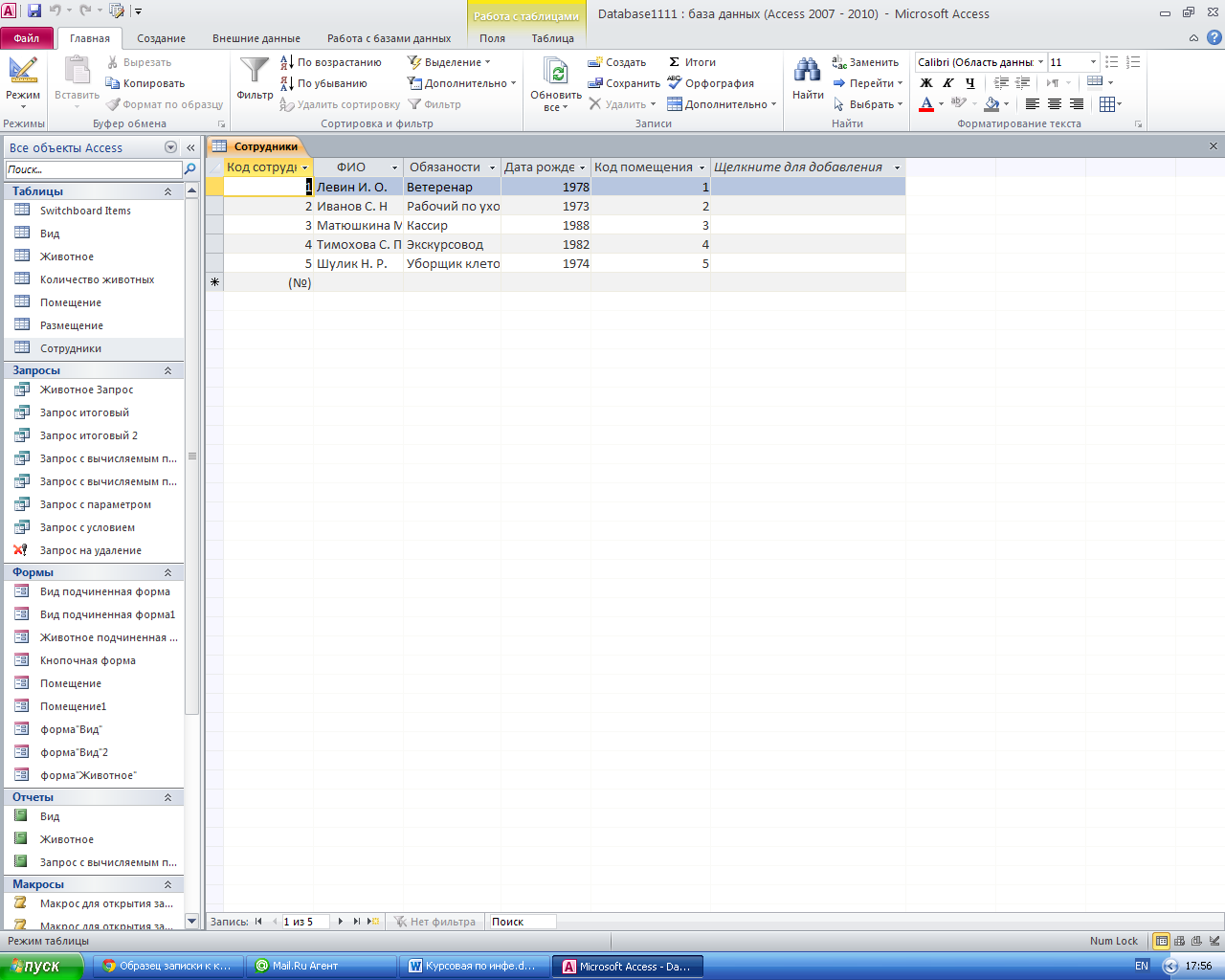Open Дополнительно filter options dropdown
This screenshot has width=1225, height=980.
pyautogui.click(x=461, y=83)
